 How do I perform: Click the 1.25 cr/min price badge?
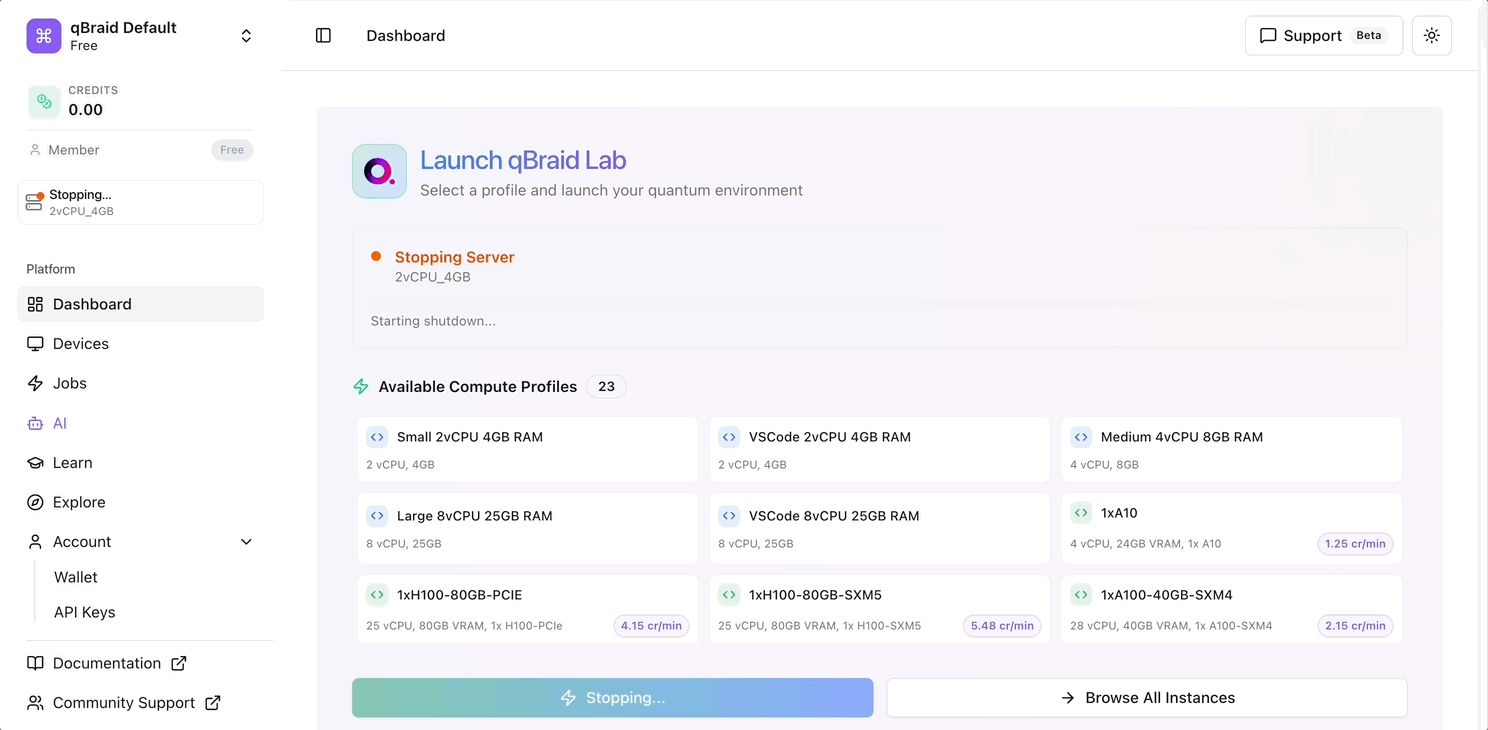click(x=1355, y=544)
